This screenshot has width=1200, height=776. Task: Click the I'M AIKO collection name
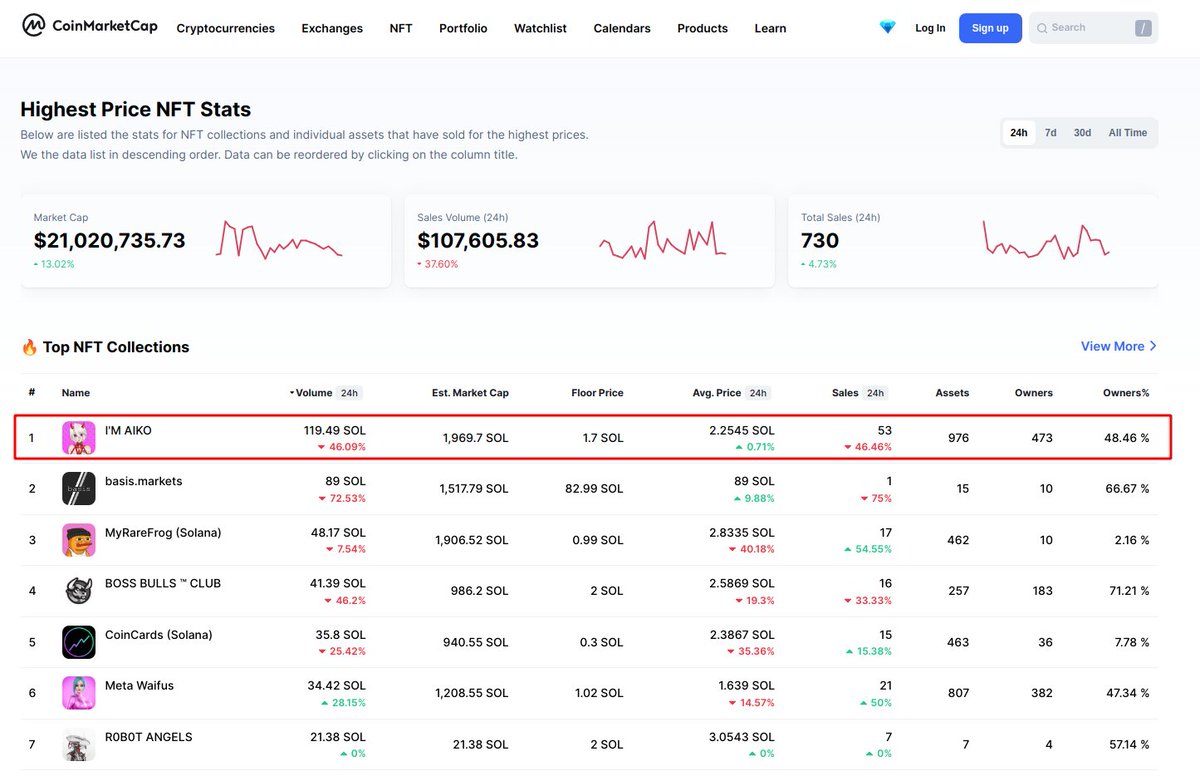tap(128, 430)
